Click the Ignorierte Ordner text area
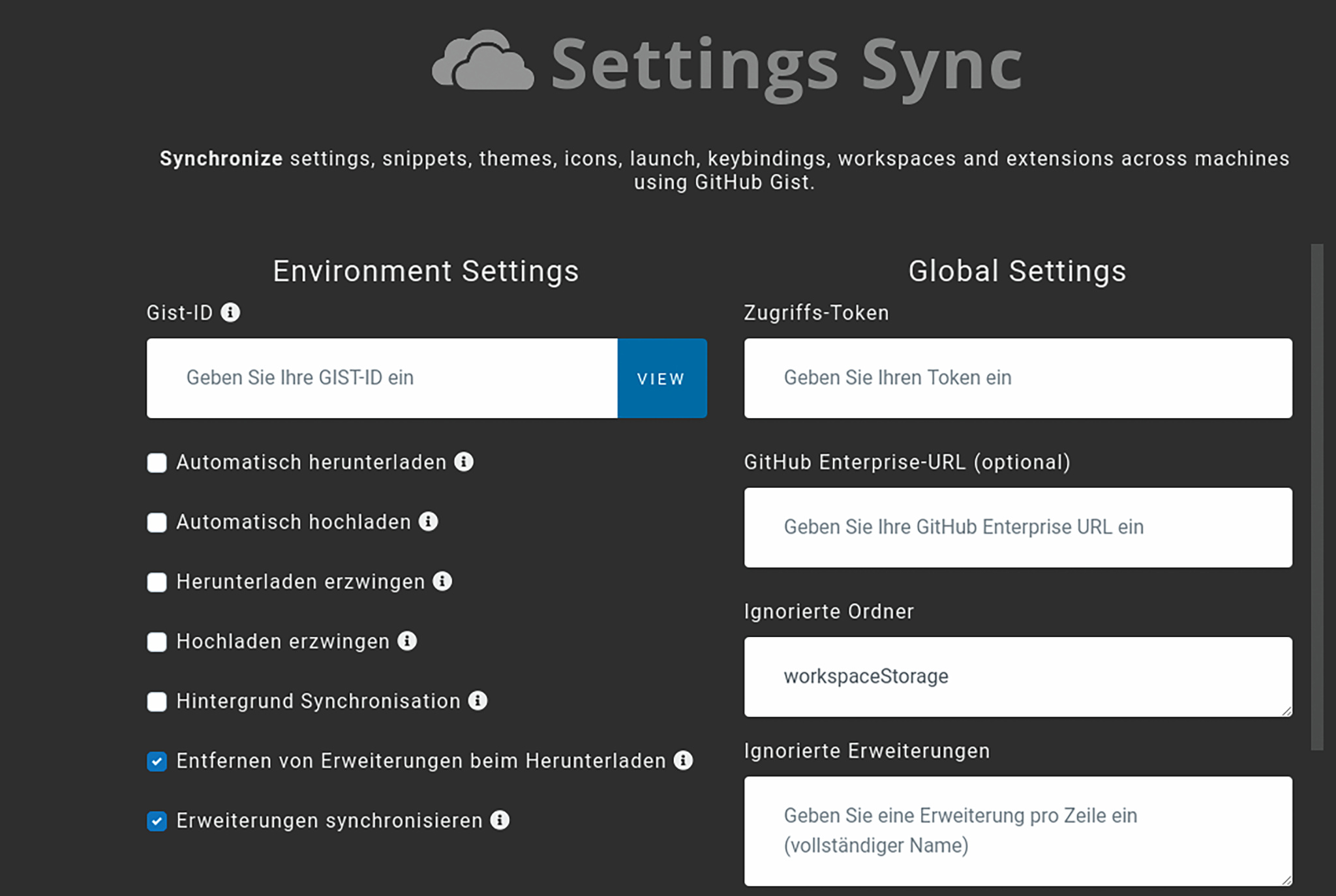 point(1018,677)
